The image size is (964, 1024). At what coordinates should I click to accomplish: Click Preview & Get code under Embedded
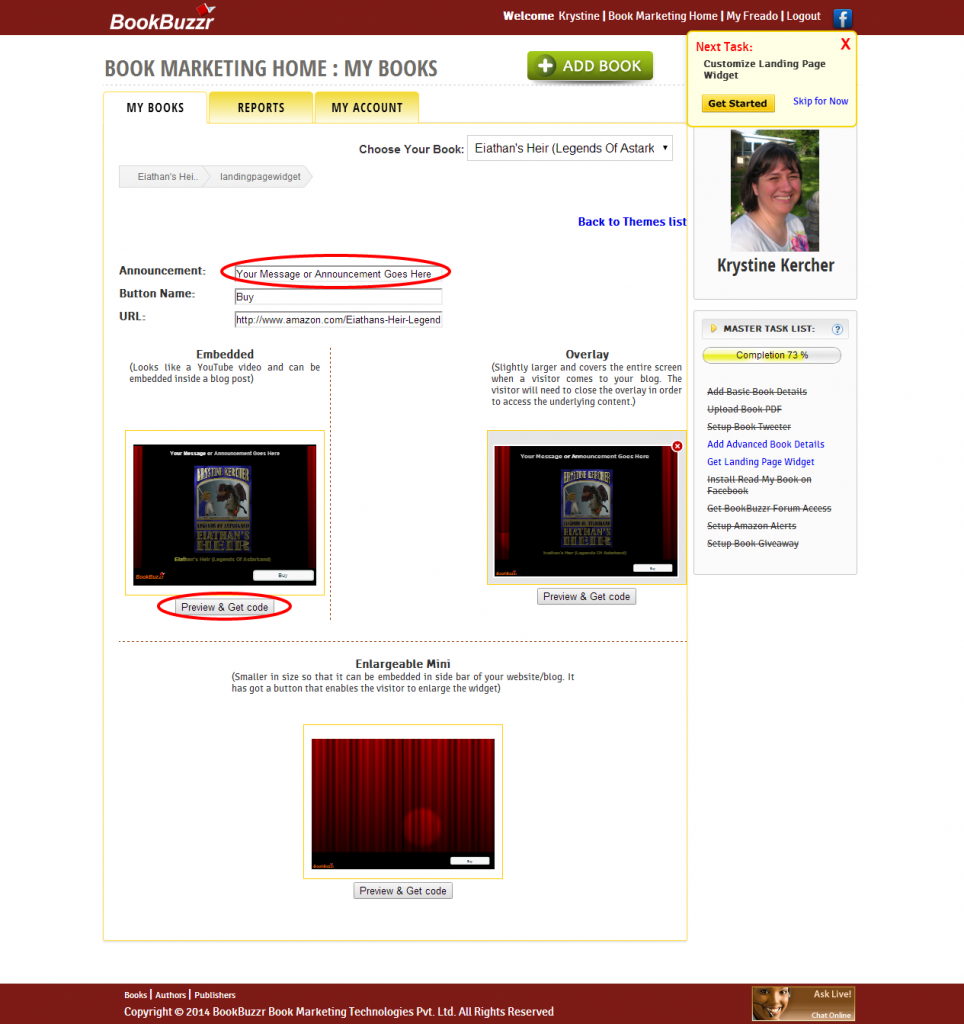[225, 607]
